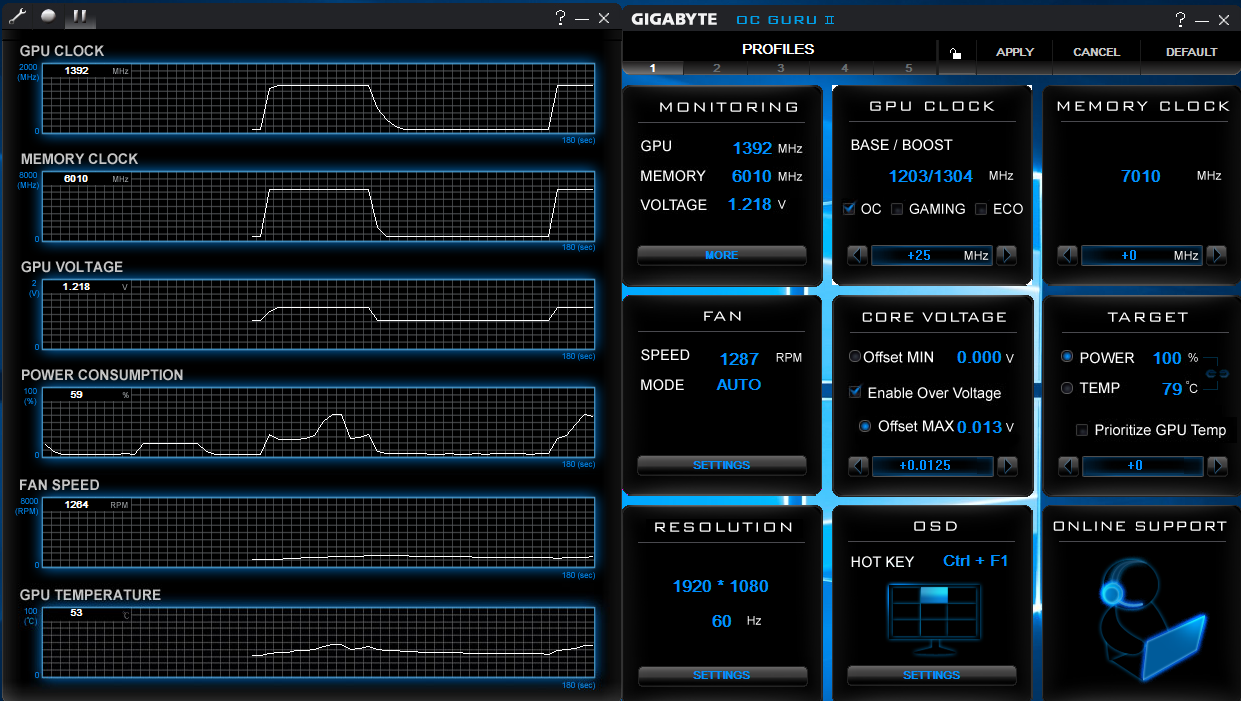Click the GPU clock +25 MHz offset field
The width and height of the screenshot is (1241, 701).
tap(932, 255)
